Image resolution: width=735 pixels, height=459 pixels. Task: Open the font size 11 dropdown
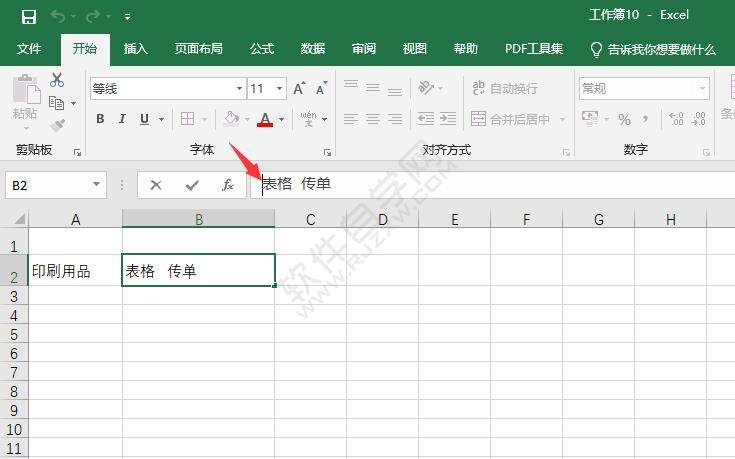279,89
